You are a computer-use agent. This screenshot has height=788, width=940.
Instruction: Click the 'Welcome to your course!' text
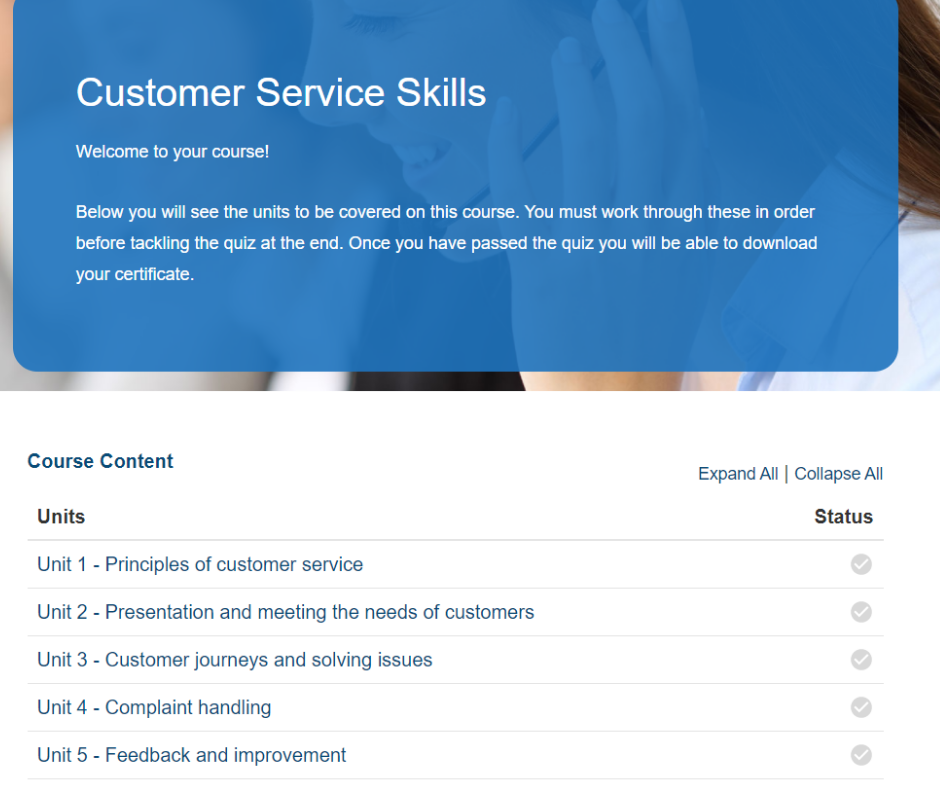[x=173, y=152]
